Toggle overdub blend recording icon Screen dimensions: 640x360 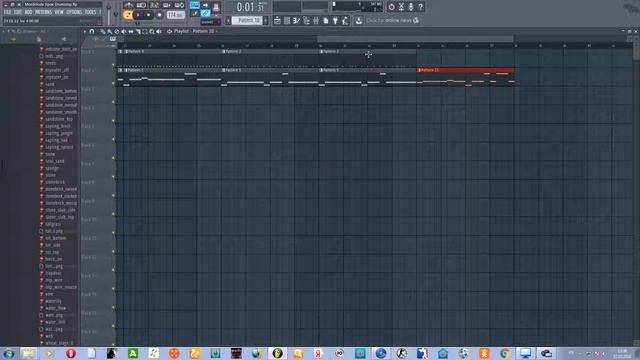167,5
